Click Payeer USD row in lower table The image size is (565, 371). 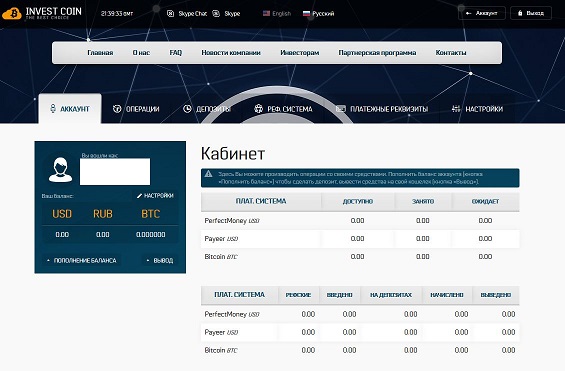(360, 332)
